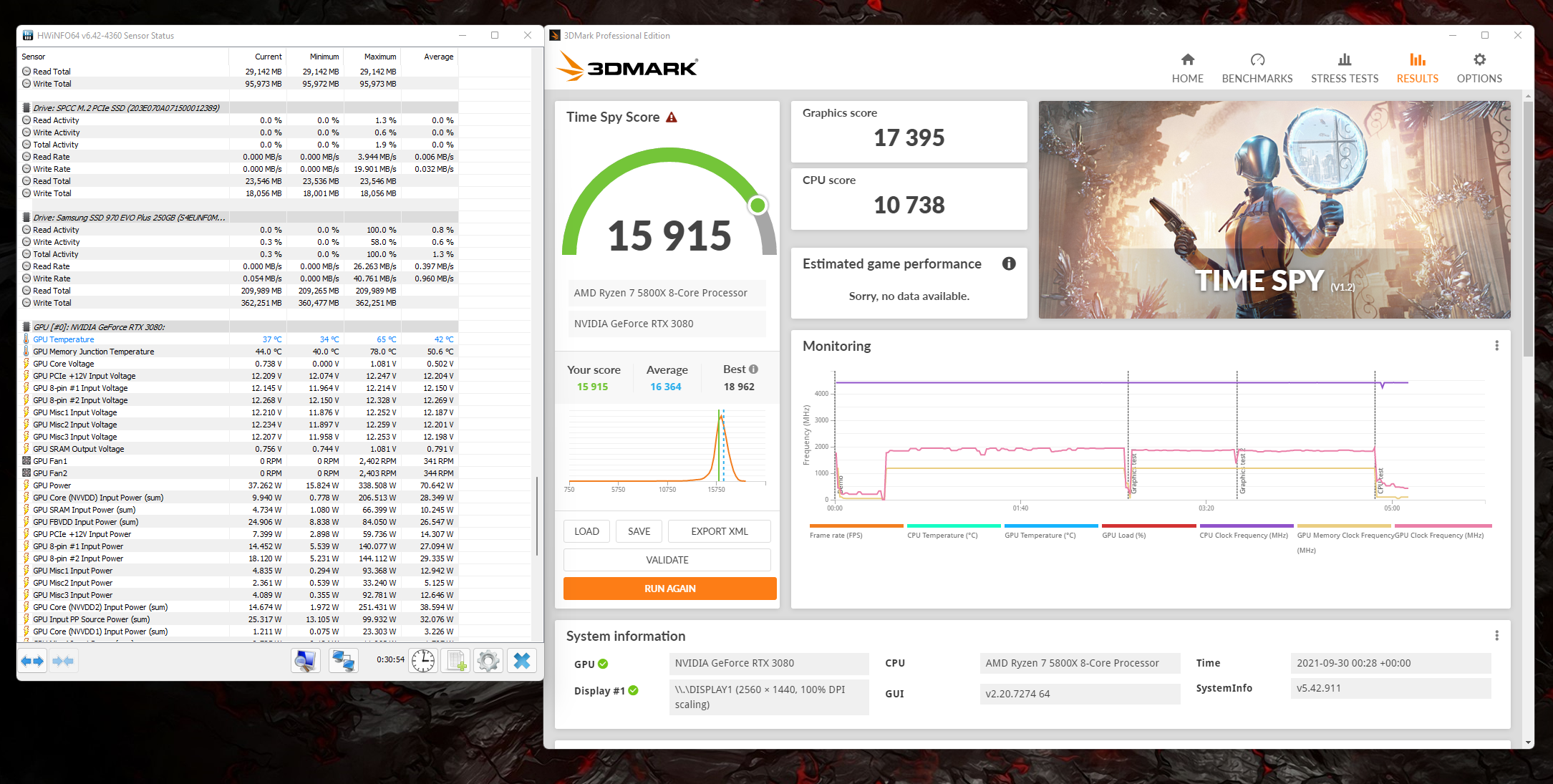
Task: Toggle GPU Clock Frequency (MHz) series
Action: 1443,531
